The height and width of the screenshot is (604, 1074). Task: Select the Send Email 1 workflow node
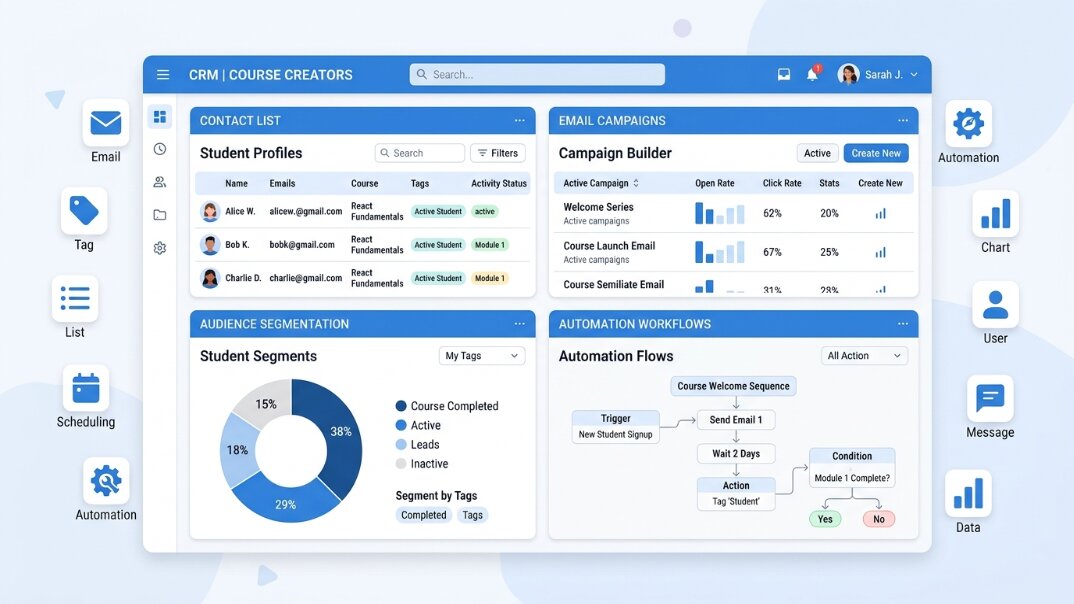[736, 420]
